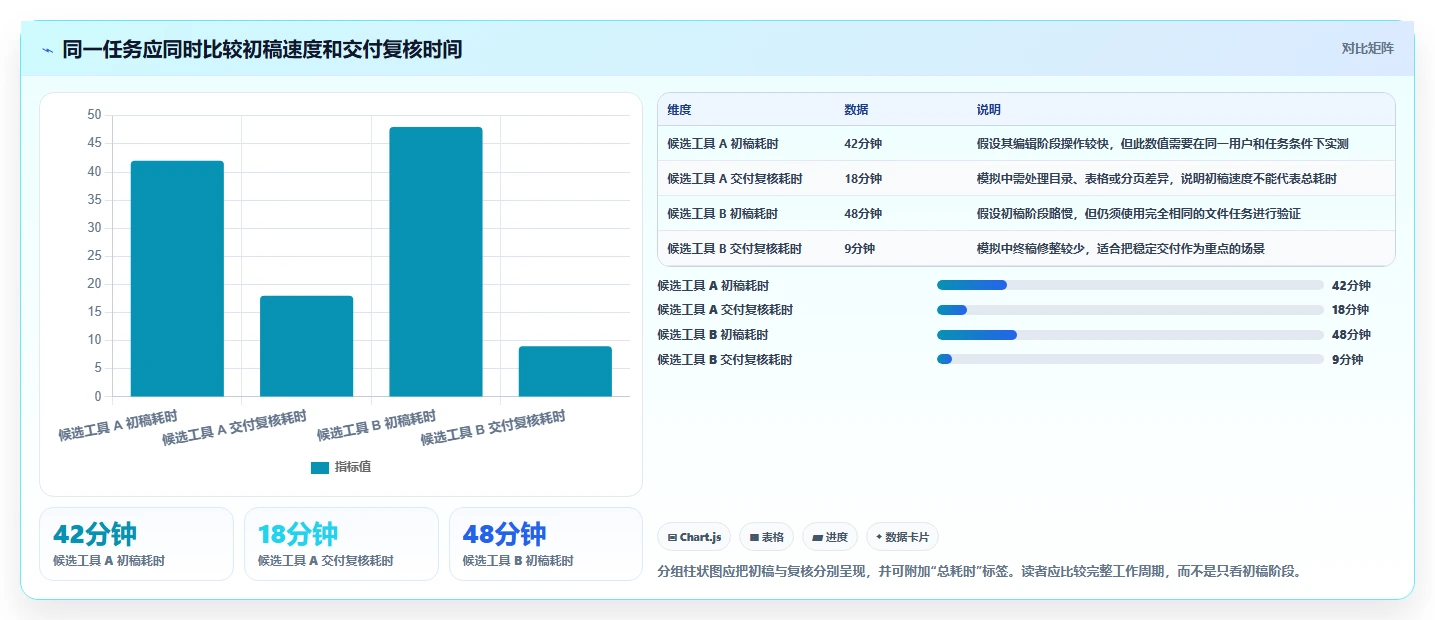Click the 候选工具 A 交付复核耗时 chart bar
This screenshot has height=620, width=1435.
click(306, 346)
